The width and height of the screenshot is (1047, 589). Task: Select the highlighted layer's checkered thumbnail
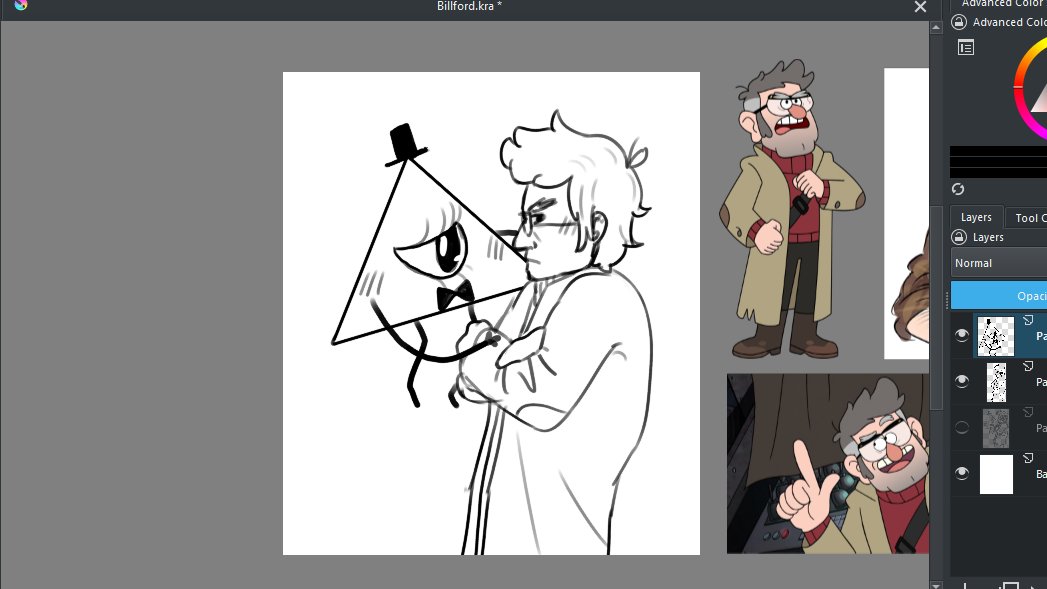996,336
